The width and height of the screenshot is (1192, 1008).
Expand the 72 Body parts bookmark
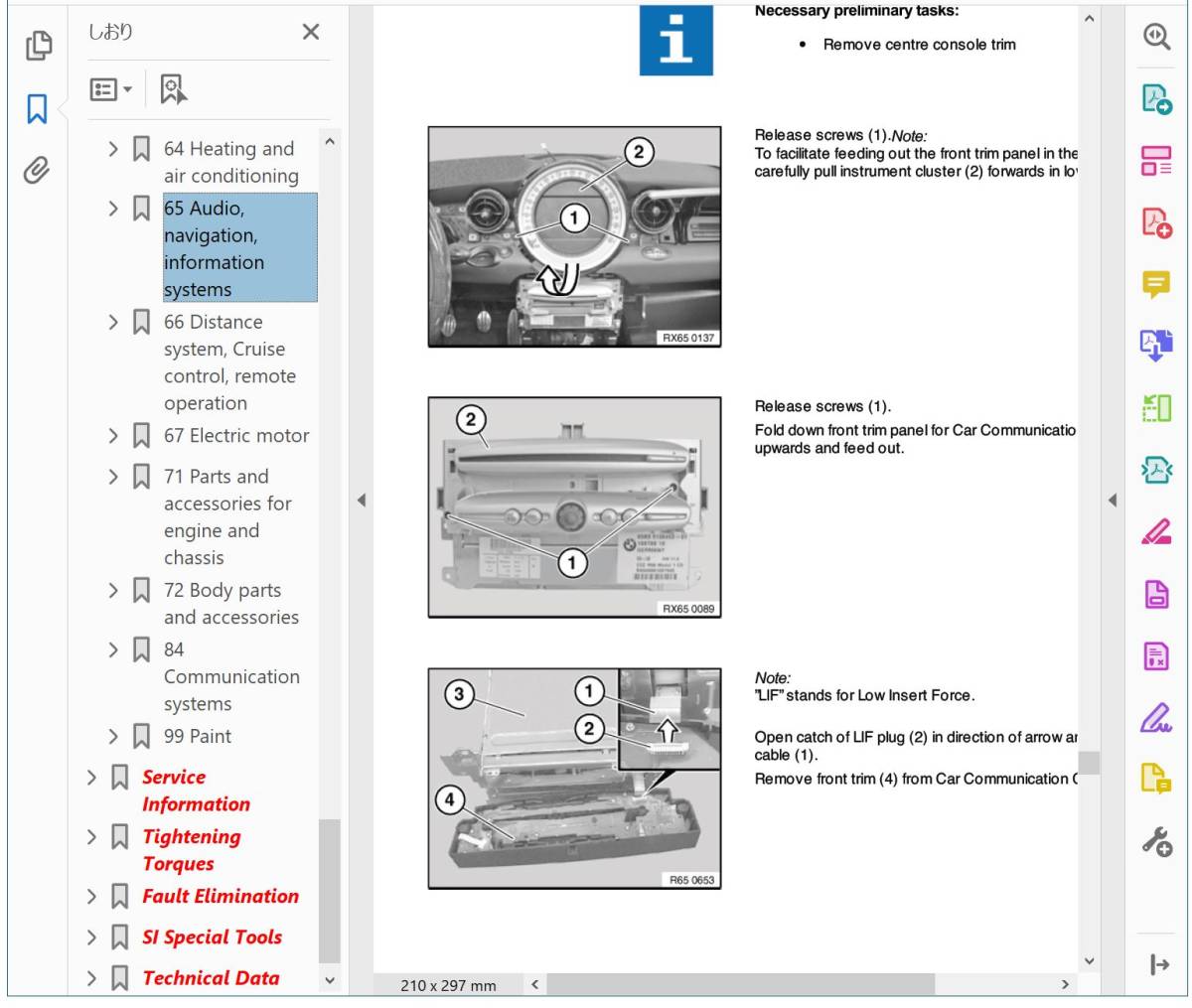113,591
